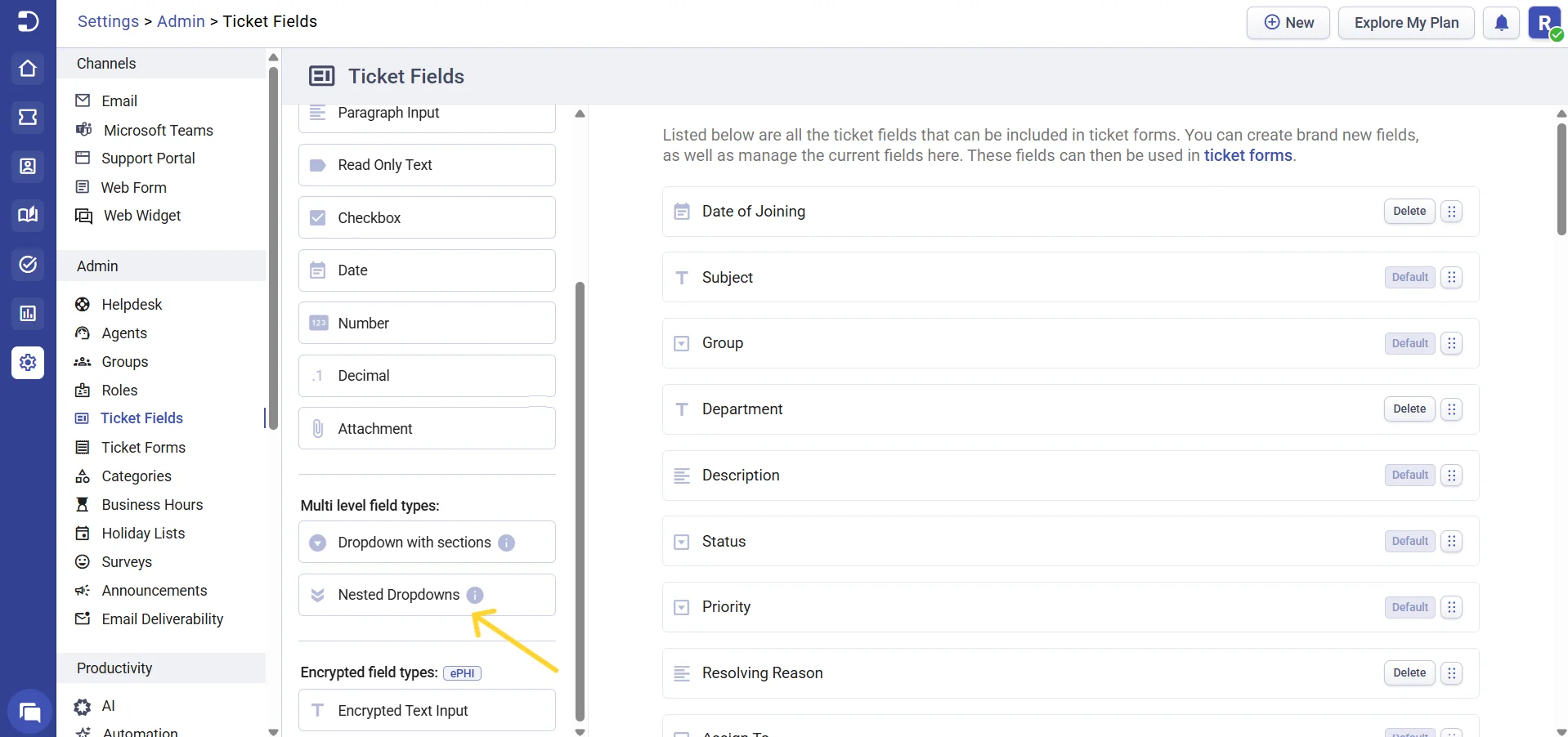Delete the Resolving Reason field

pos(1409,673)
